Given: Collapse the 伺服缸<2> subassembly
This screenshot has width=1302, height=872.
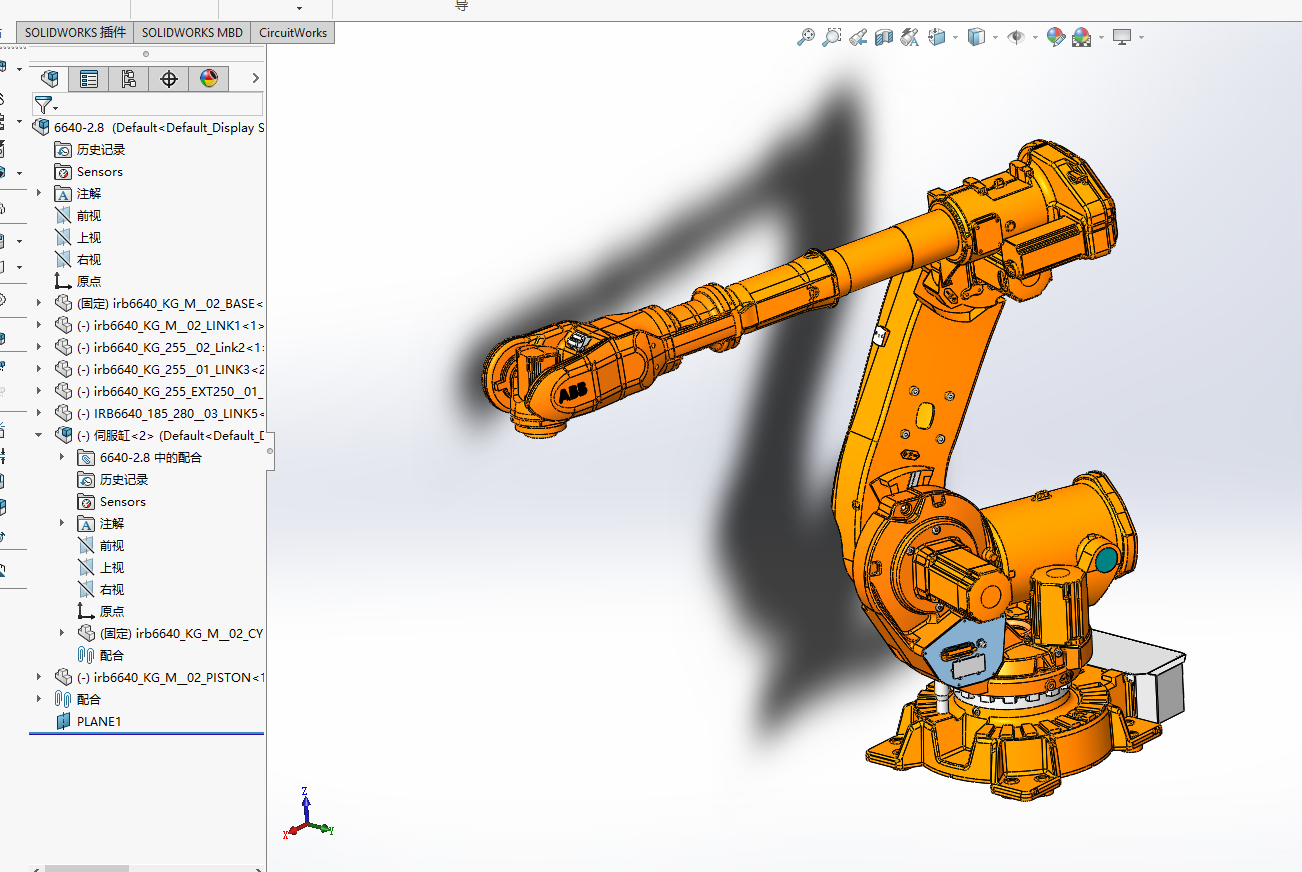Looking at the screenshot, I should [x=39, y=435].
